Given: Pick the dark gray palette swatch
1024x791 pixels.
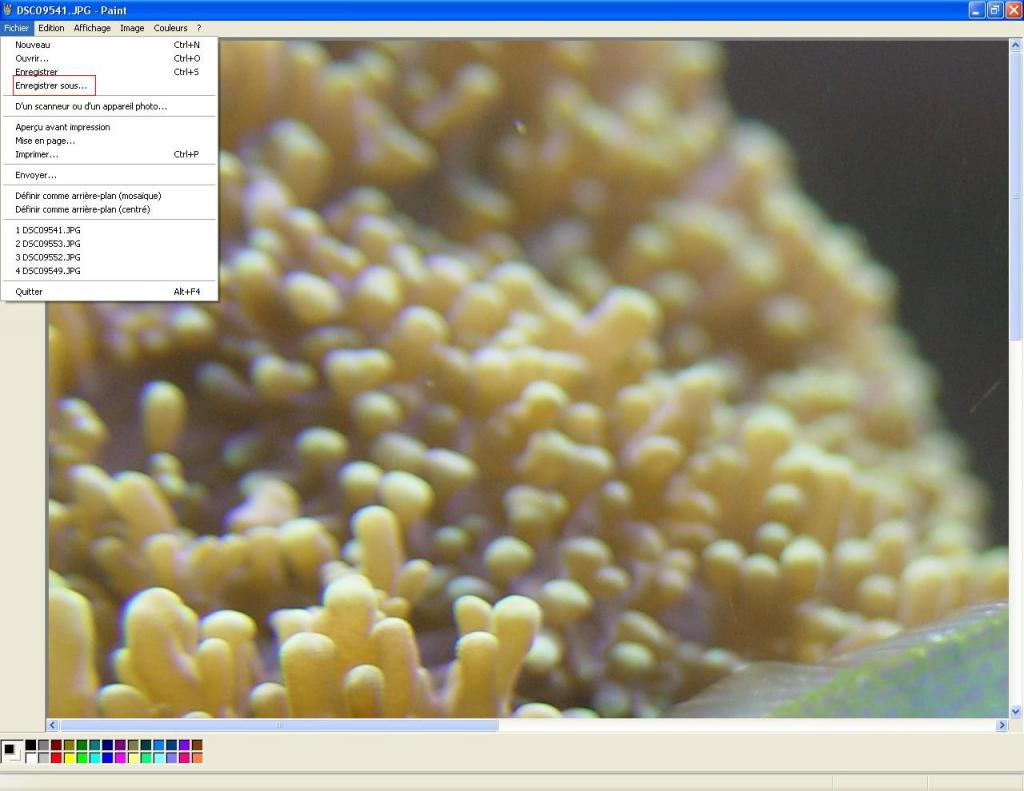Looking at the screenshot, I should [x=43, y=745].
